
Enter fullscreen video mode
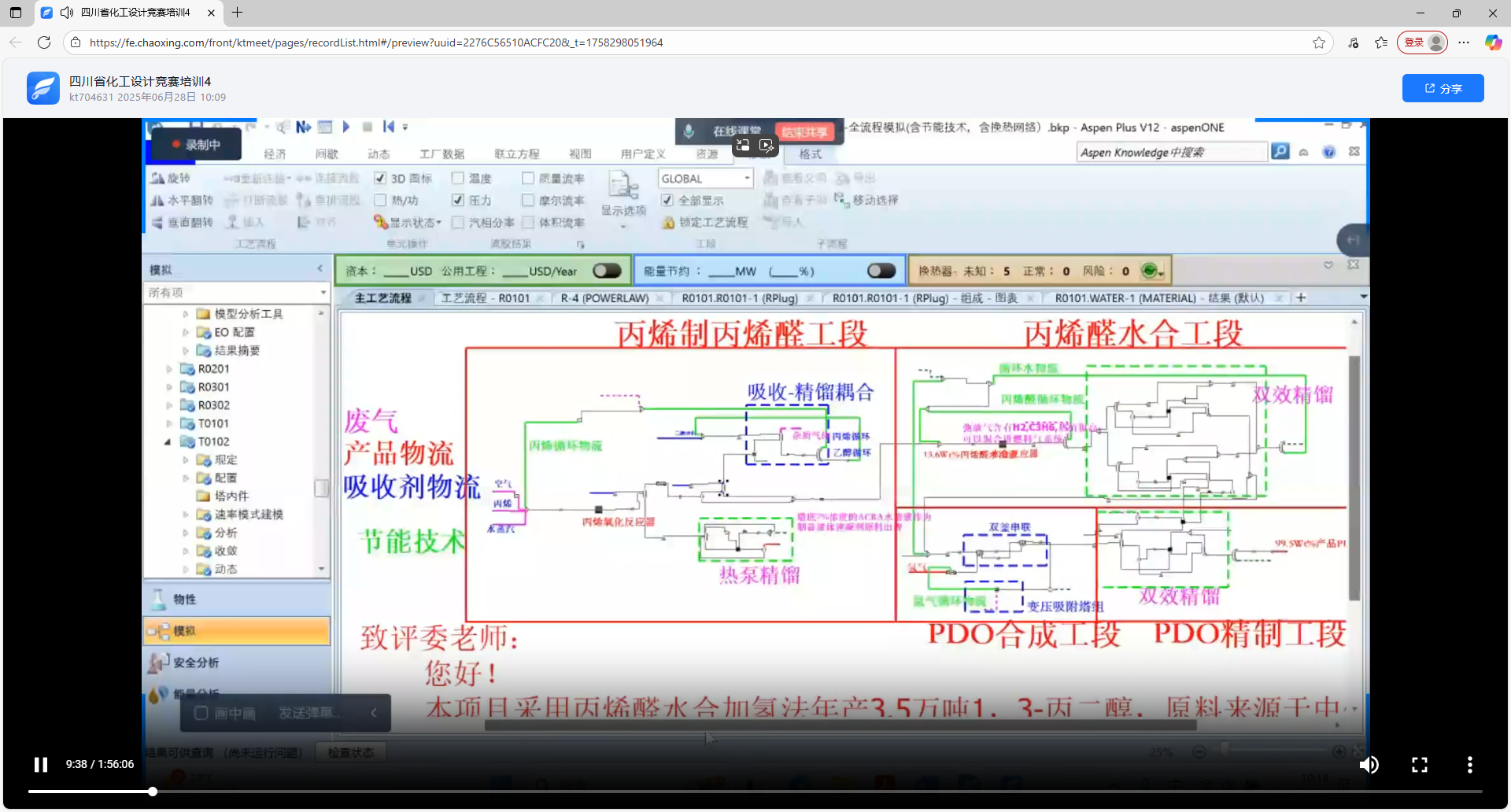[1419, 764]
